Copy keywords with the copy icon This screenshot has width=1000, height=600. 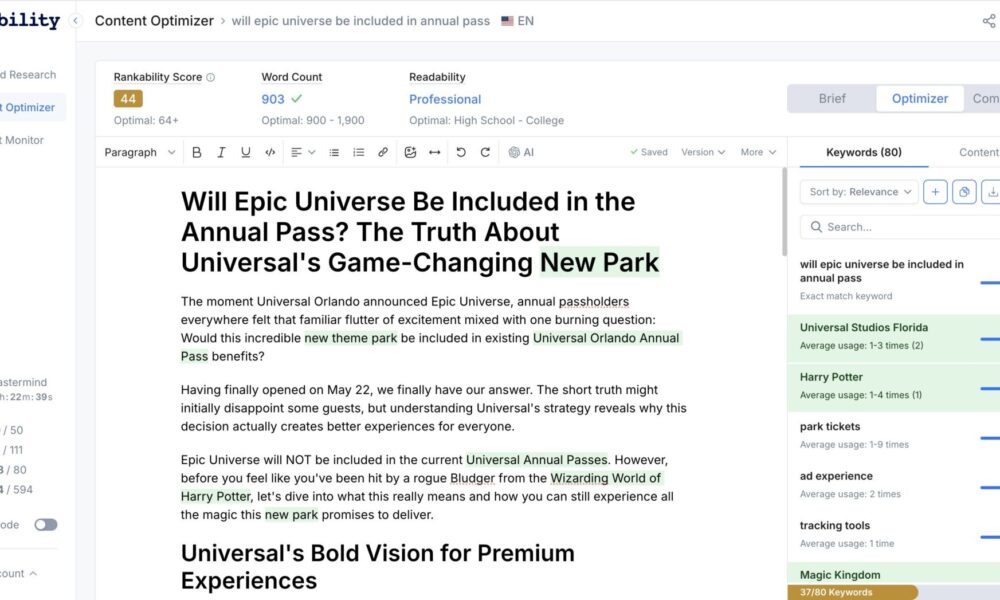[964, 192]
